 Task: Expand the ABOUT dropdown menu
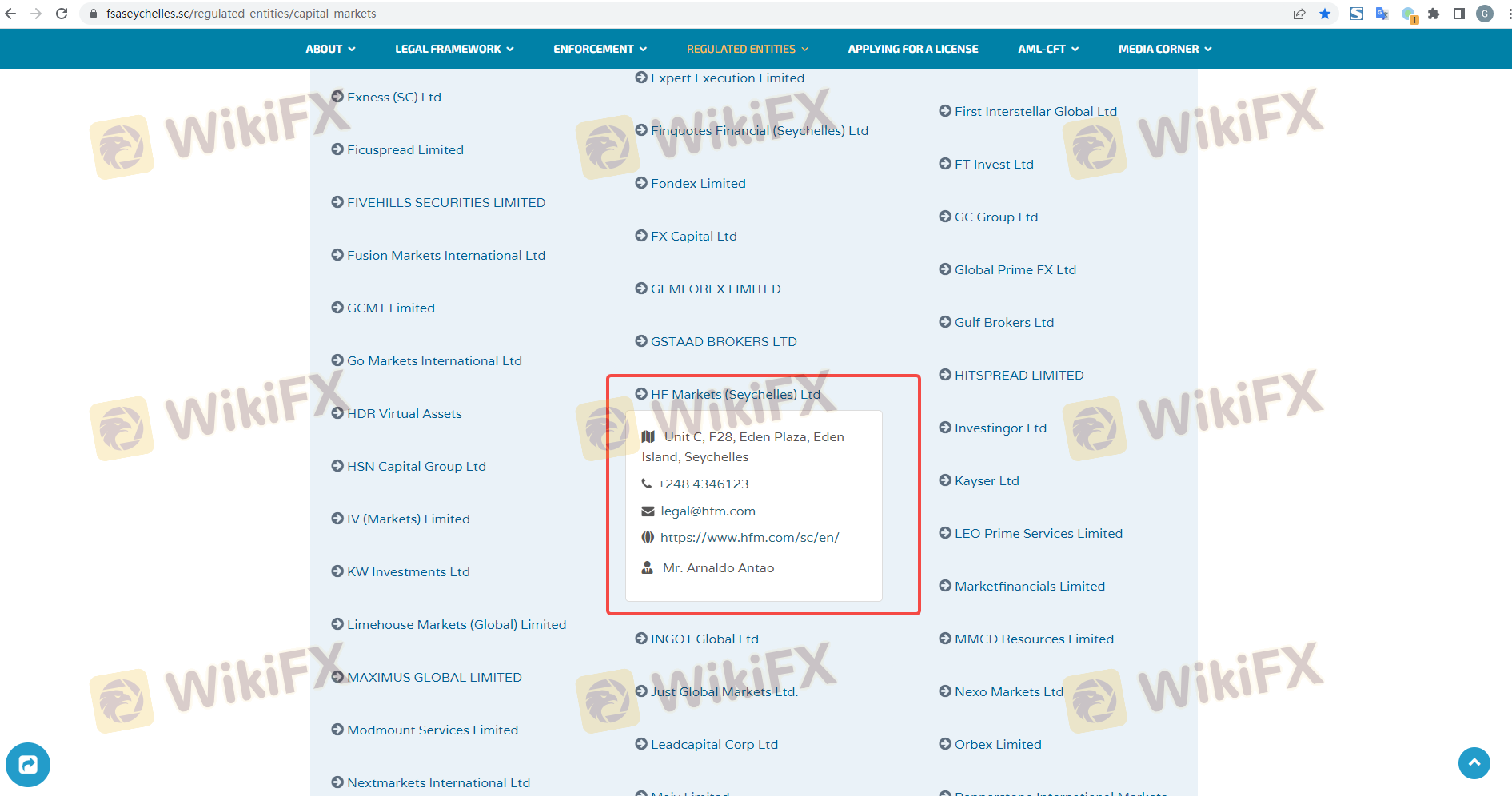[x=330, y=49]
